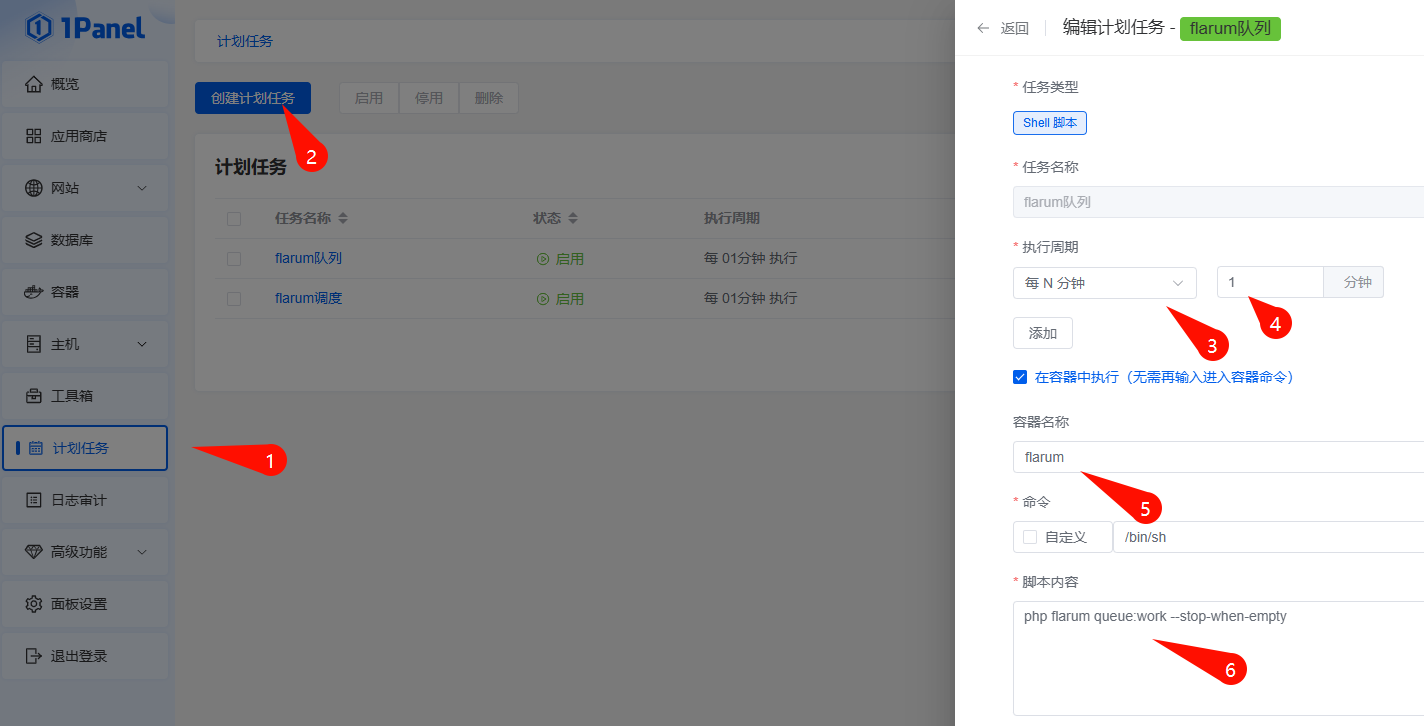1424x726 pixels.
Task: Click the 容器名称 field showing flarum
Action: point(1218,457)
